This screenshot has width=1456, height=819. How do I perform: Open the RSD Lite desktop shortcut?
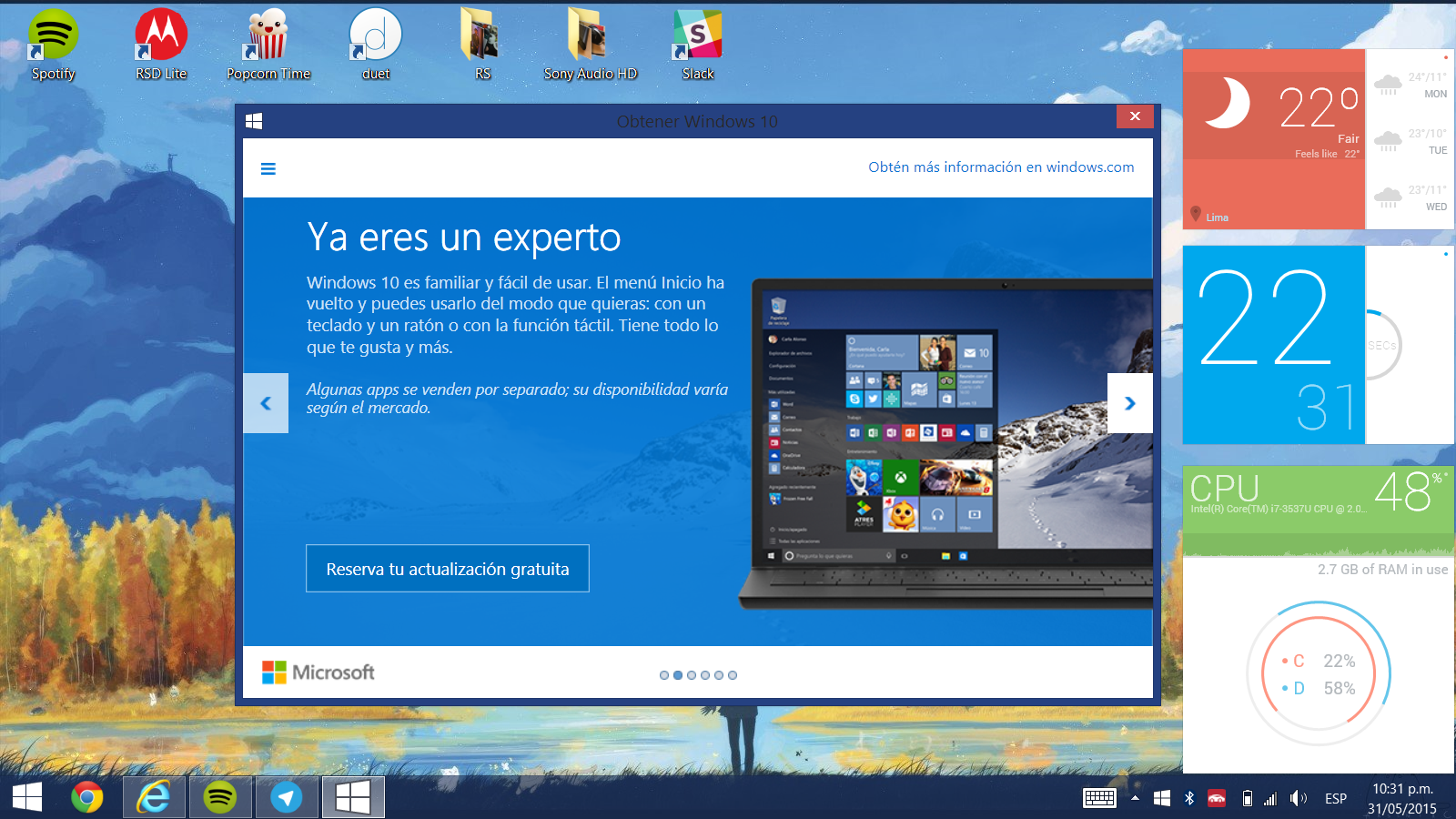(161, 45)
